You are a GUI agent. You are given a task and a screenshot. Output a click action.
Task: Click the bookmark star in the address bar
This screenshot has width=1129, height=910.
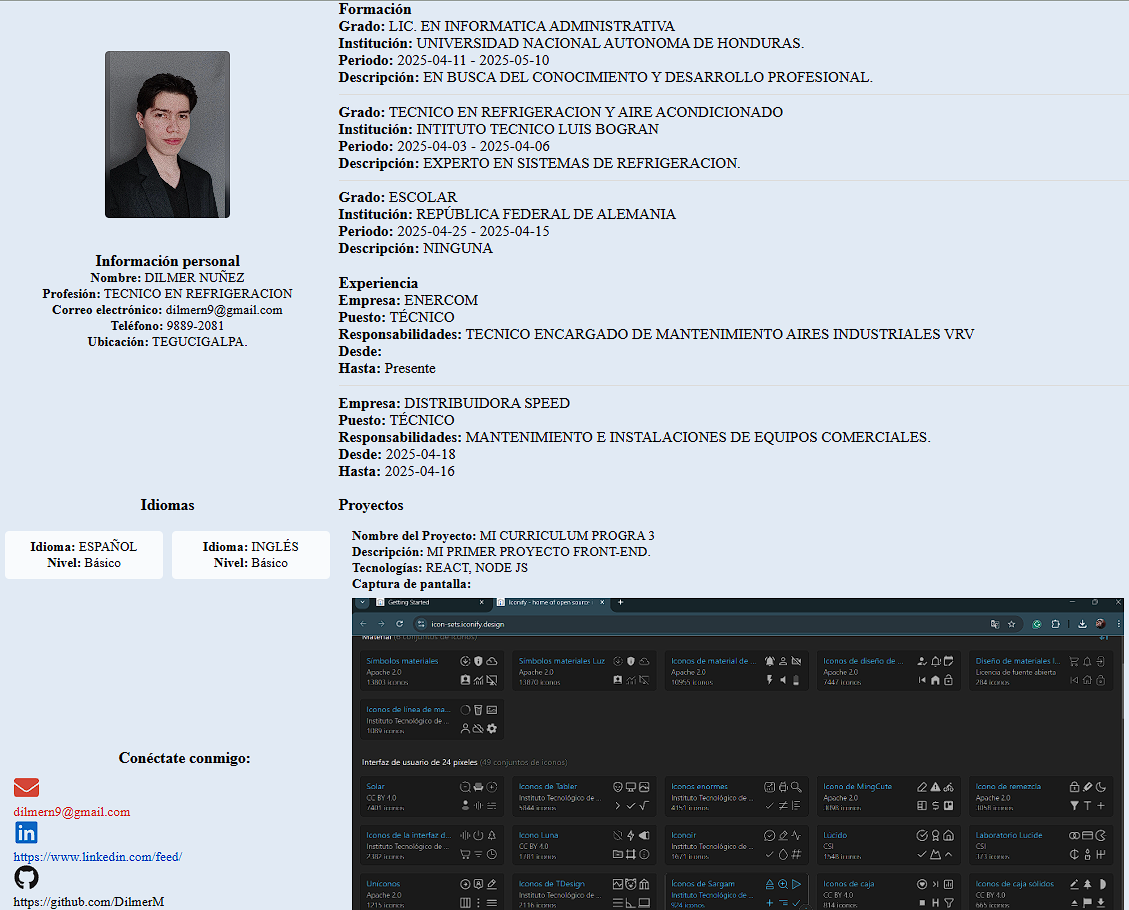point(1011,624)
